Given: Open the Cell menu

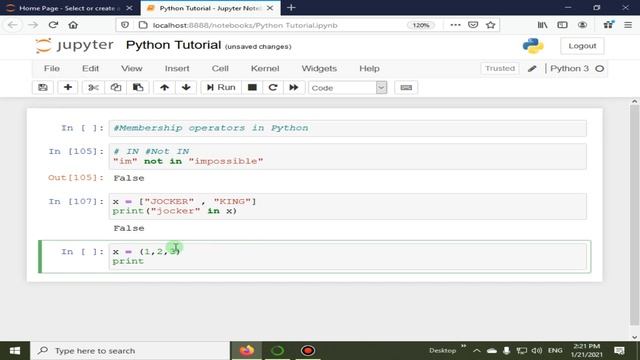Looking at the screenshot, I should [220, 69].
